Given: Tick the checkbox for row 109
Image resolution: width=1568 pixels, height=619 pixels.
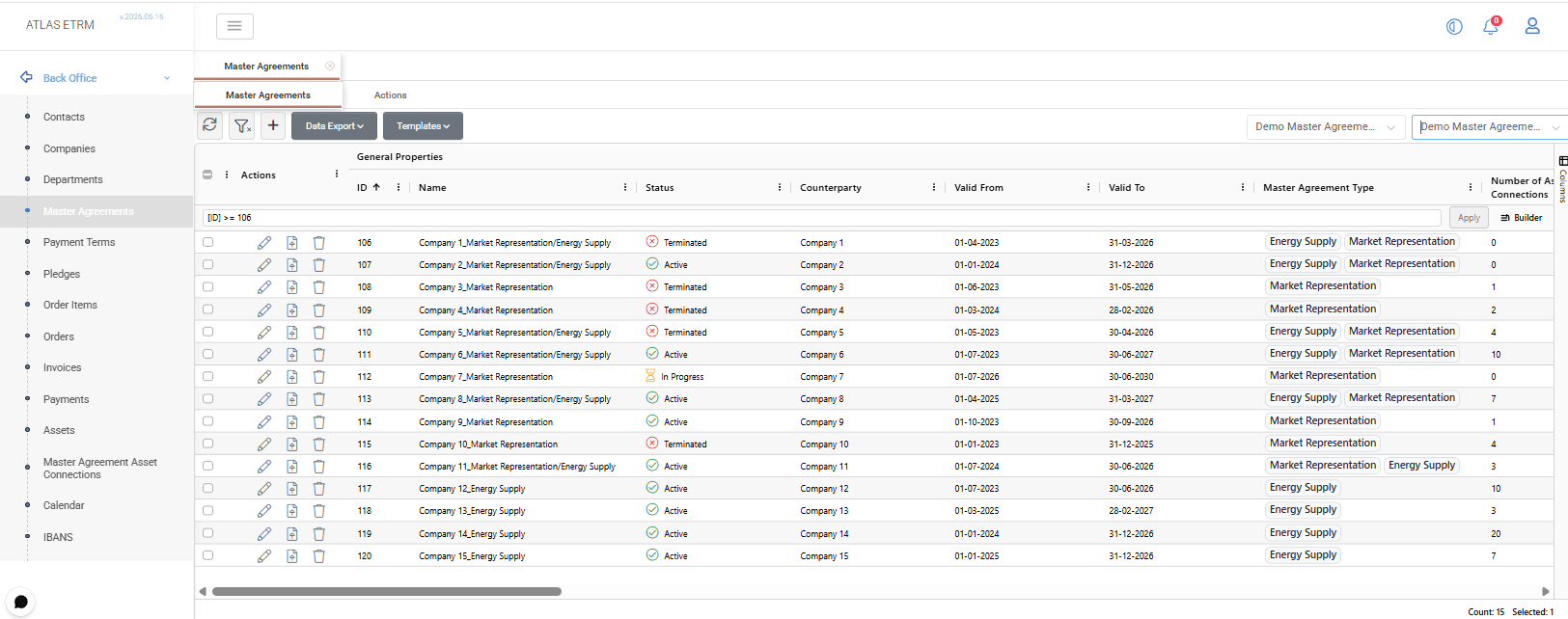Looking at the screenshot, I should click(x=207, y=309).
